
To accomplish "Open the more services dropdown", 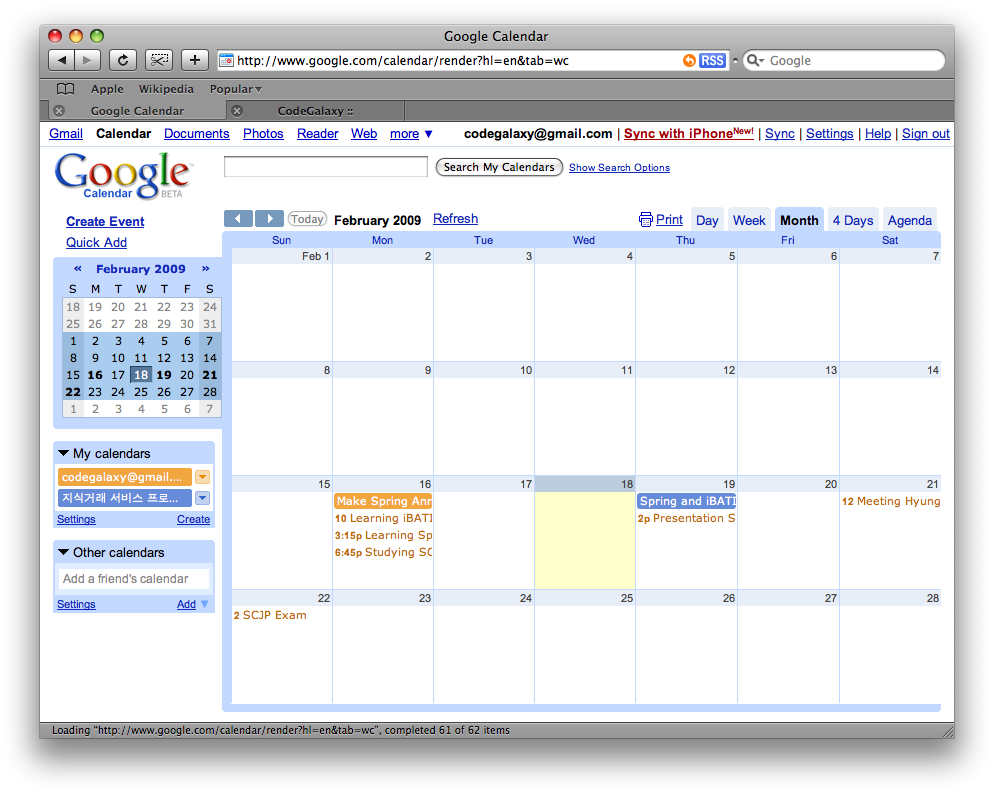I will tap(411, 134).
